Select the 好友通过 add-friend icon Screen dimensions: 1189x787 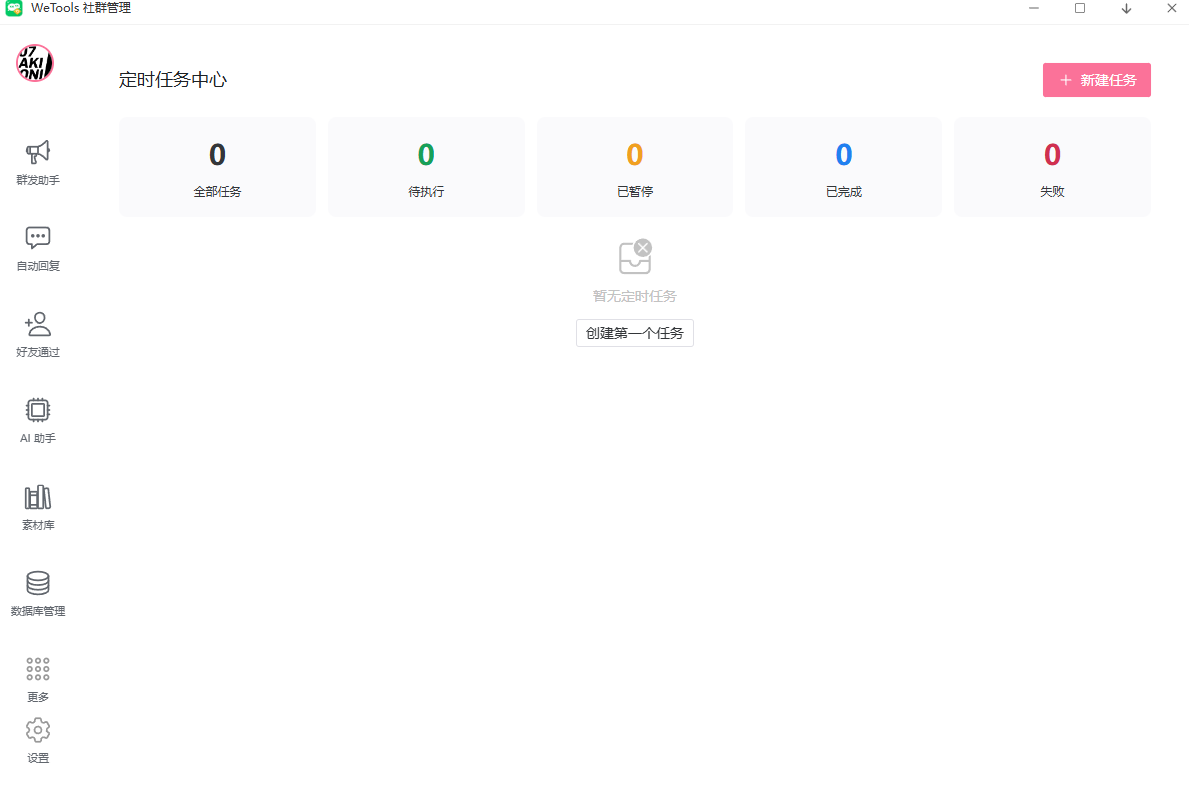(38, 325)
